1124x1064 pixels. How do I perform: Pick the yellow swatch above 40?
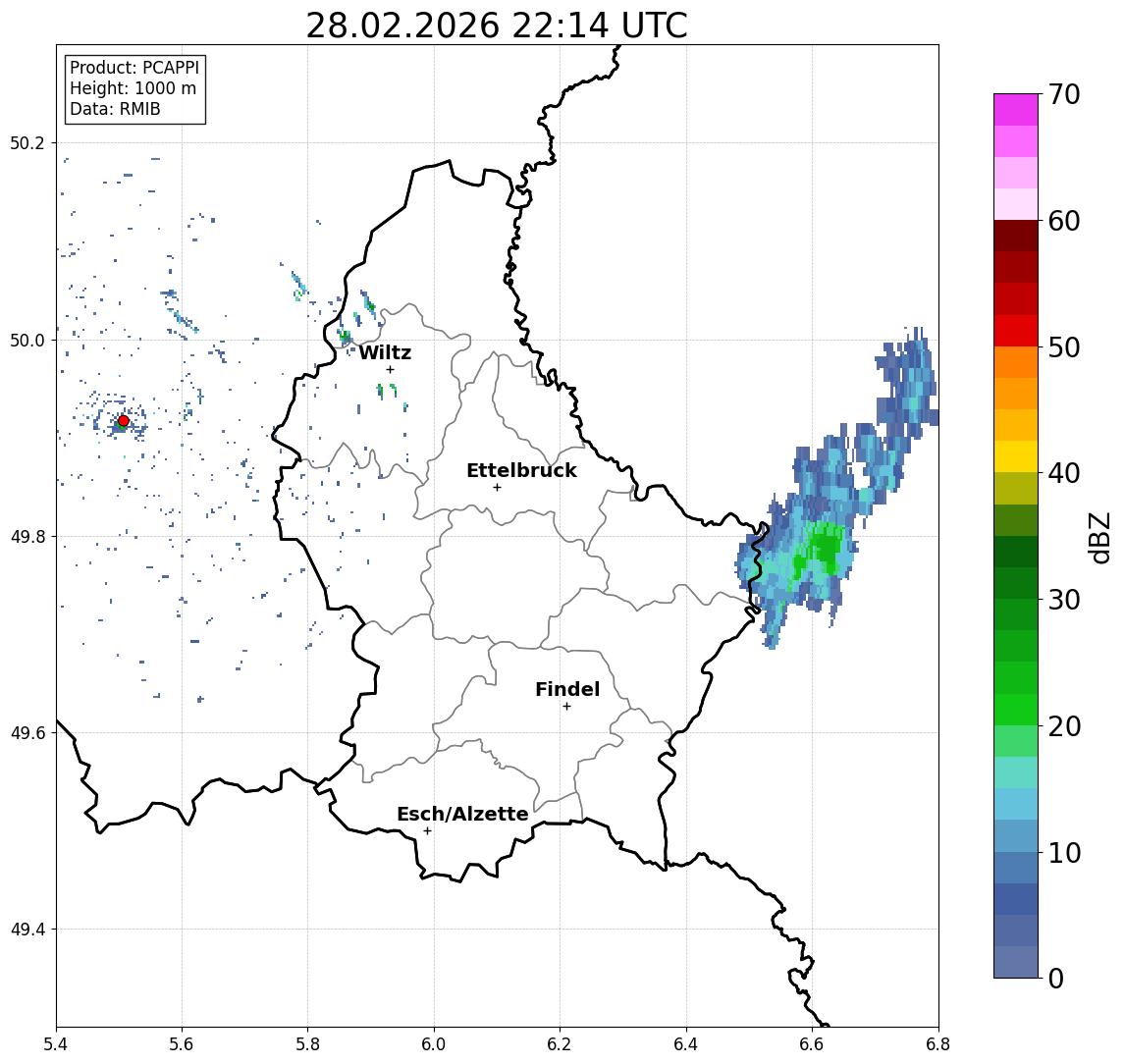(1016, 456)
